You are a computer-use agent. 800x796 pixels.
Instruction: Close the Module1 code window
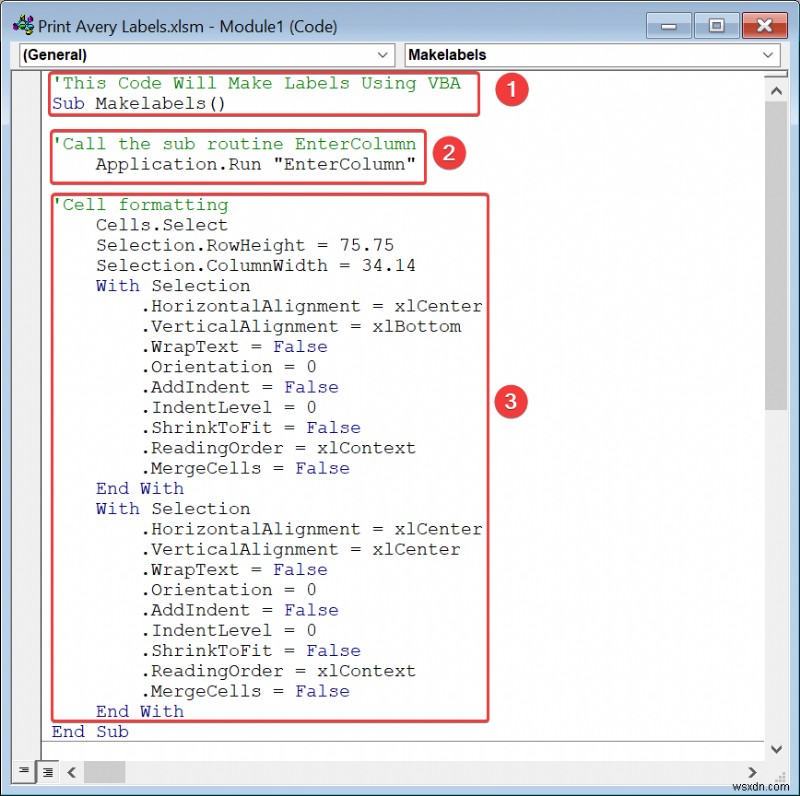[x=765, y=26]
